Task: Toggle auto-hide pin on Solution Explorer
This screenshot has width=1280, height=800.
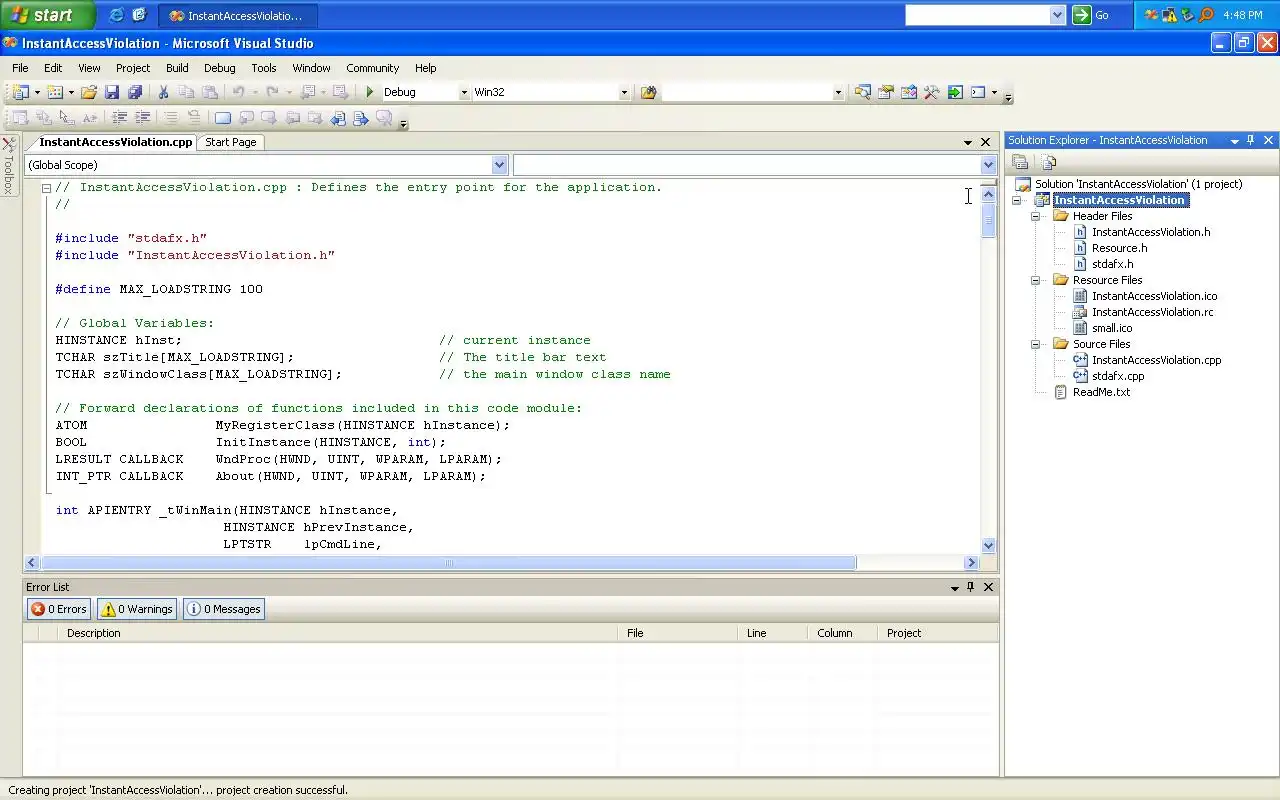Action: click(1251, 140)
